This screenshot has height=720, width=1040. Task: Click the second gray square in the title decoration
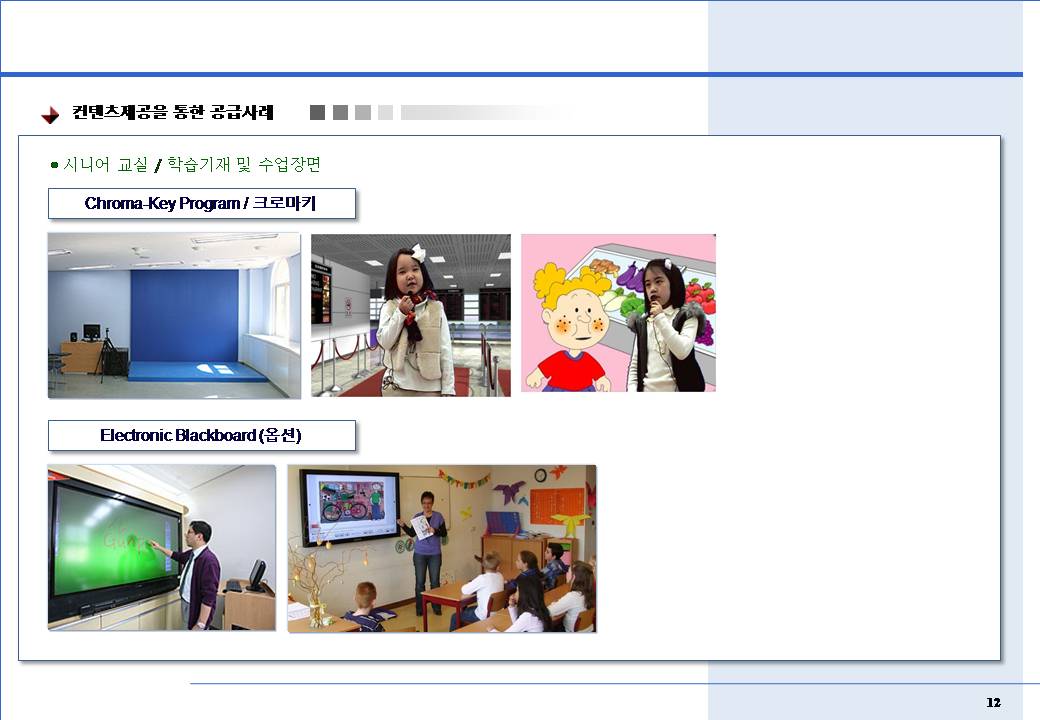[x=340, y=113]
